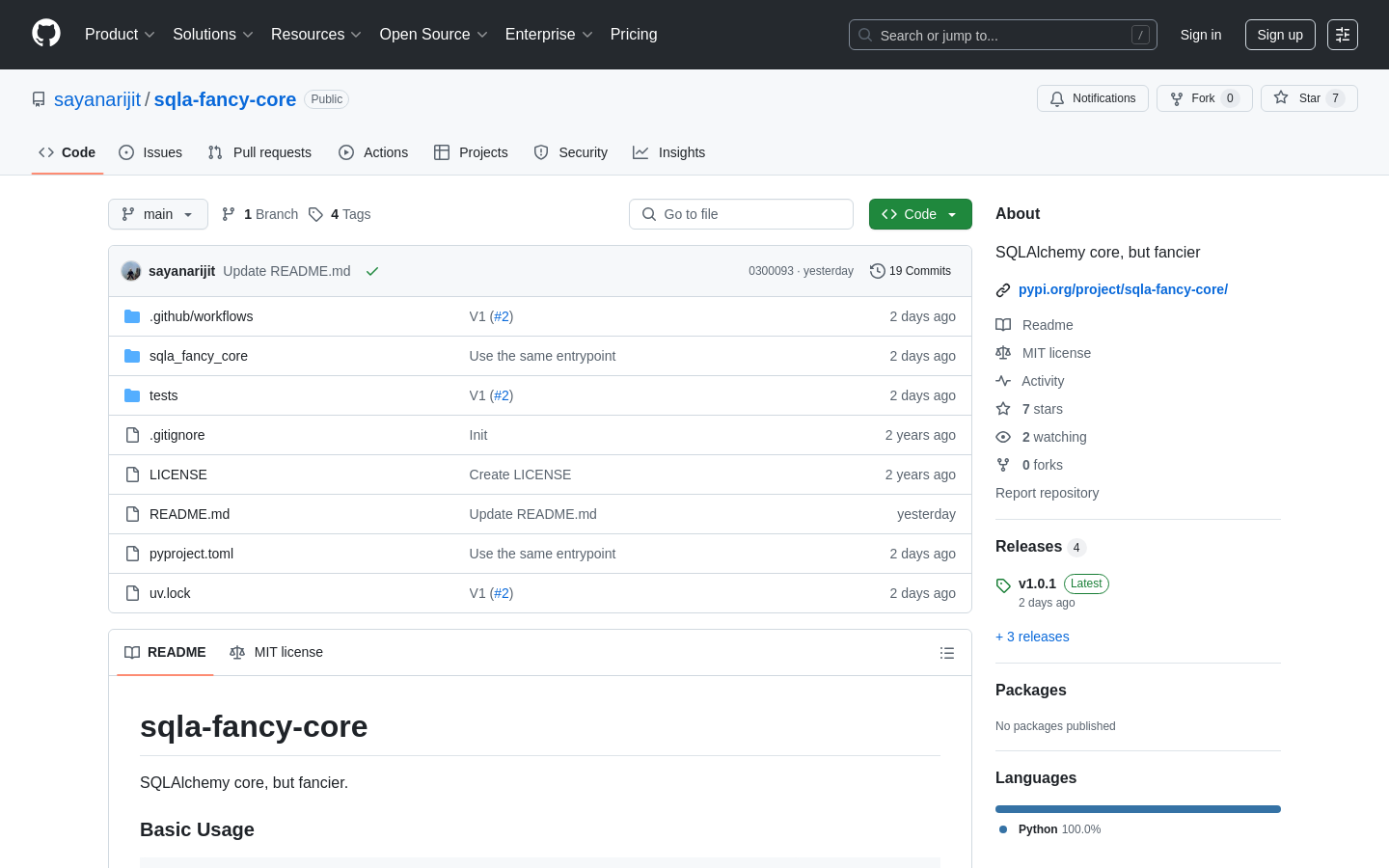Viewport: 1389px width, 868px height.
Task: Open the green Code dropdown button
Action: click(x=920, y=214)
